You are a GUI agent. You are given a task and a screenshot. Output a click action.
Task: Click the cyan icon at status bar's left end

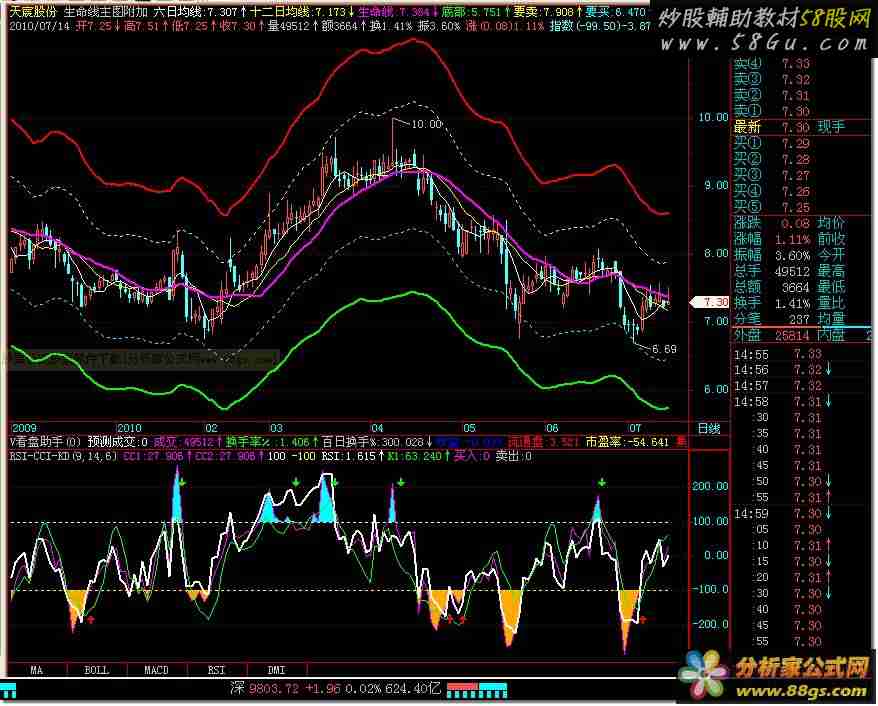point(8,690)
